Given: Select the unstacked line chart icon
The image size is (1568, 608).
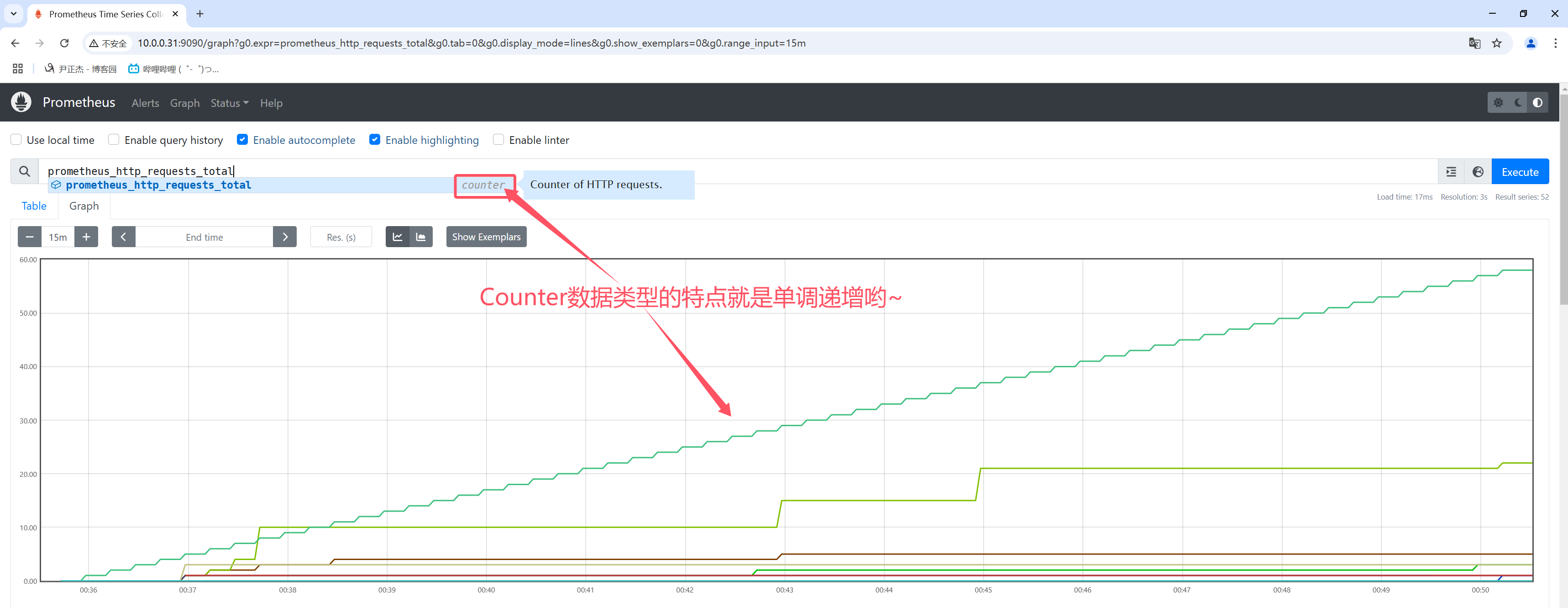Looking at the screenshot, I should pyautogui.click(x=398, y=237).
